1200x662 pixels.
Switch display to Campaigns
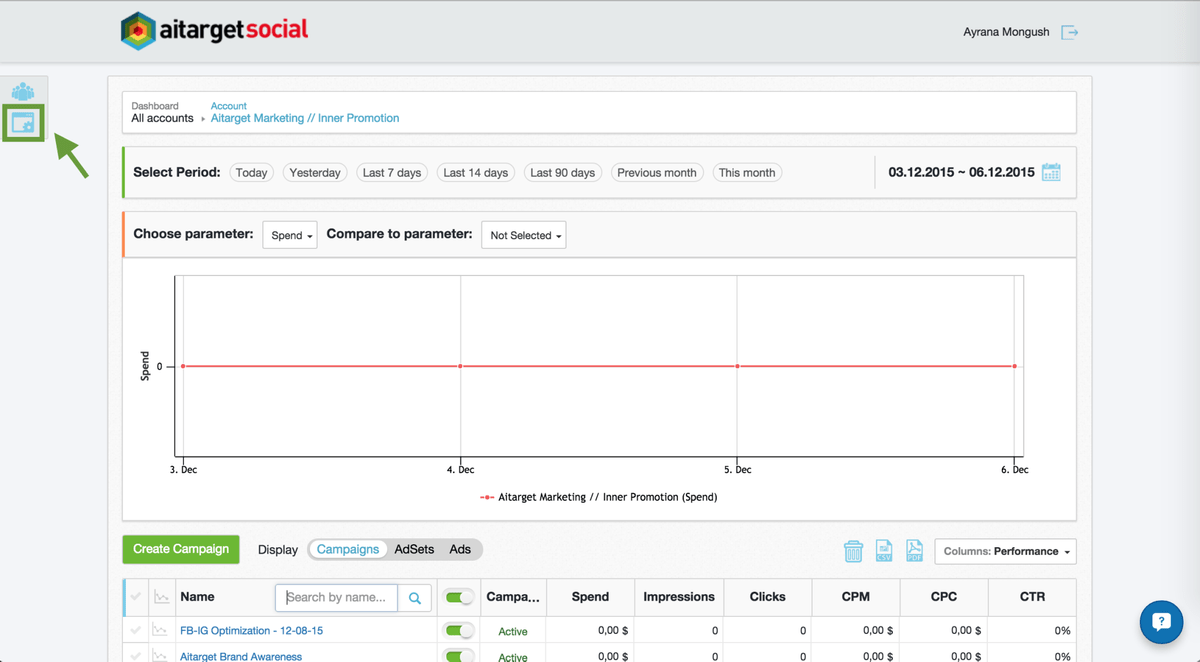[348, 549]
